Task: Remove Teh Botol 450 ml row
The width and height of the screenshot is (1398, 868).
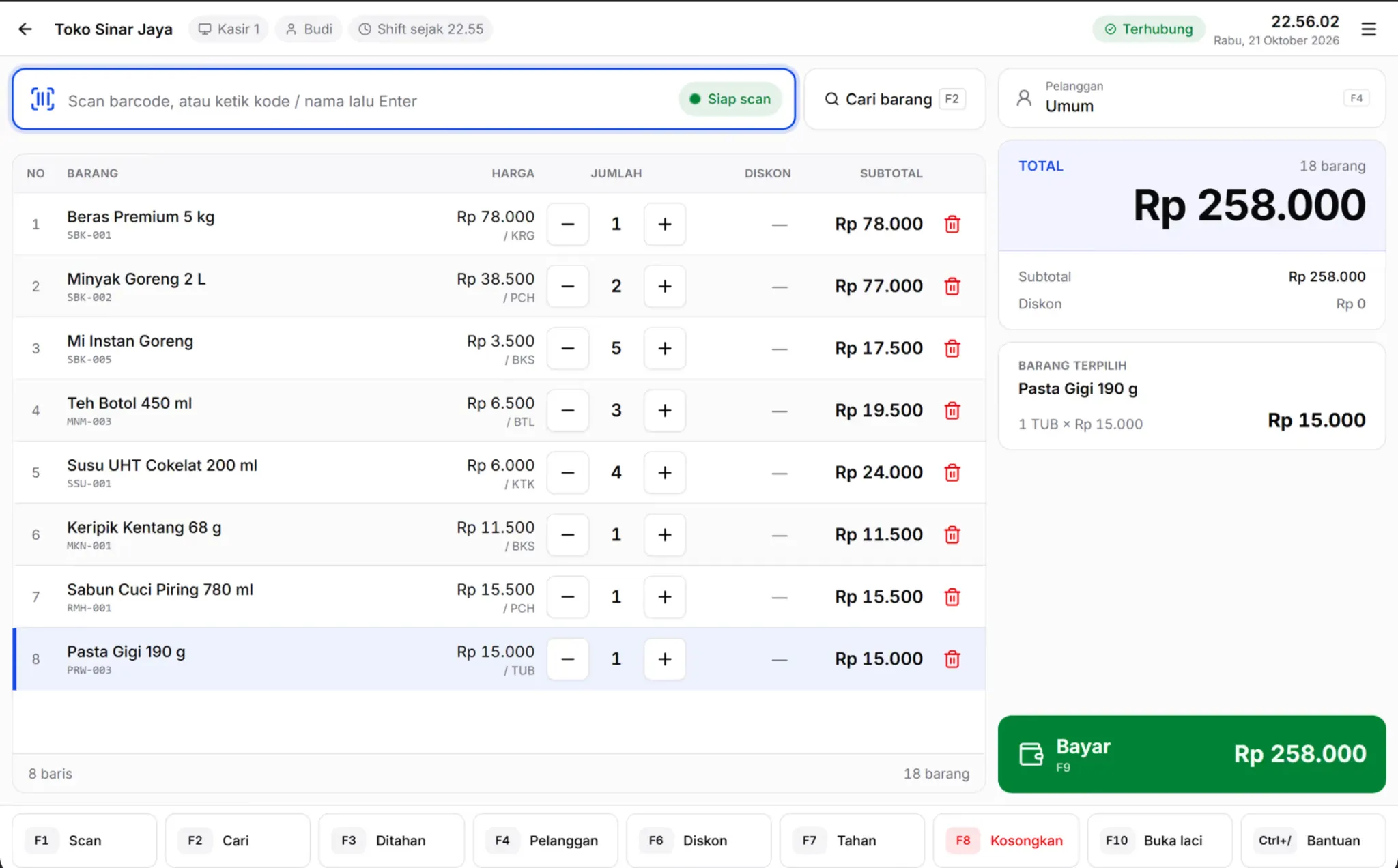Action: pos(952,410)
